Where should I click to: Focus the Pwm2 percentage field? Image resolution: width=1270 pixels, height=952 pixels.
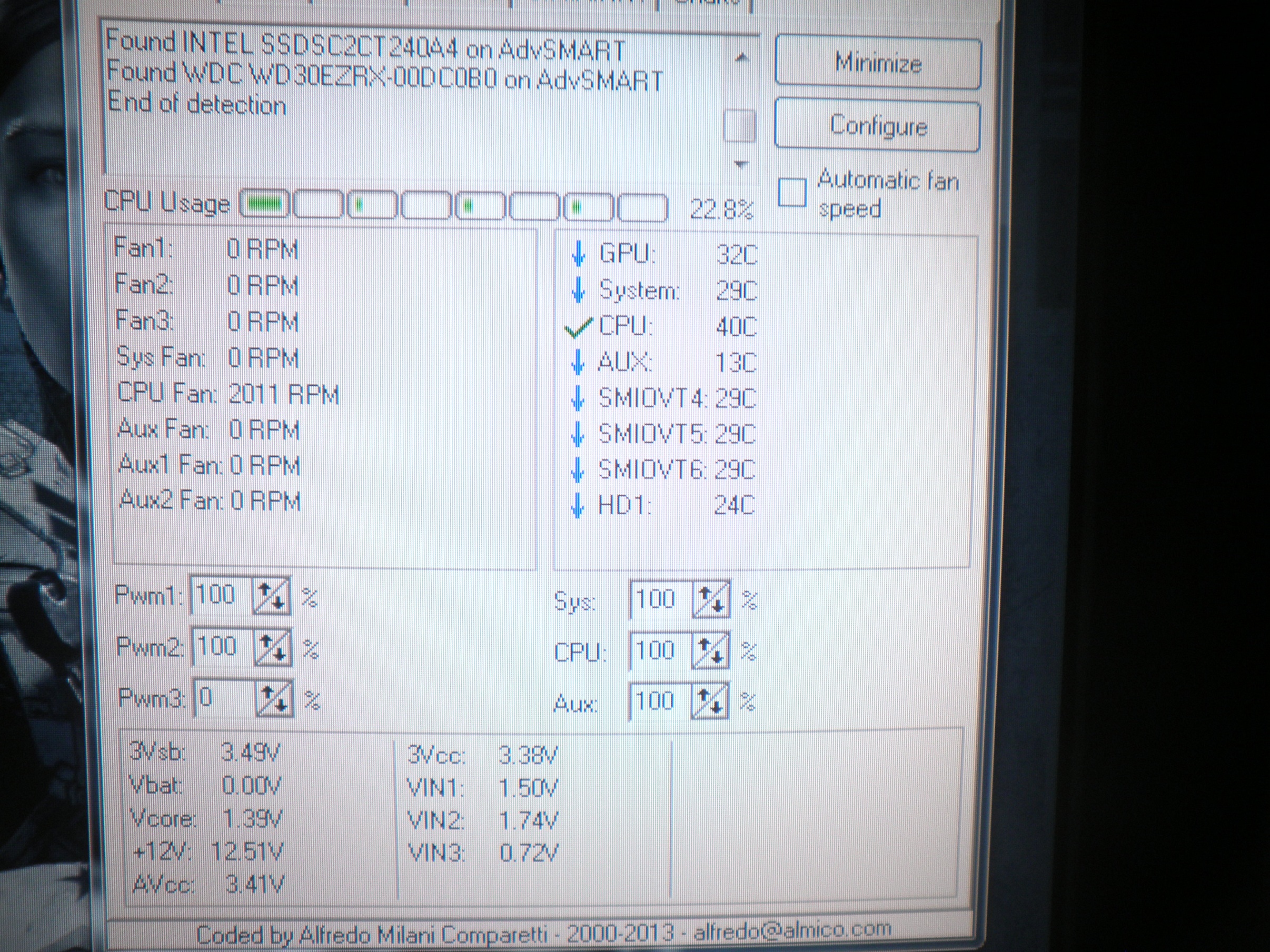point(223,647)
